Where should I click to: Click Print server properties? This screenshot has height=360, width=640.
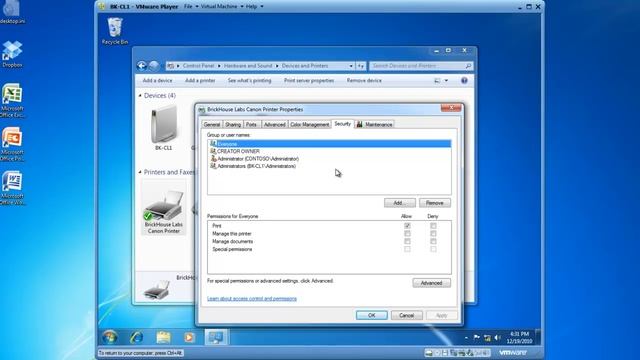(x=309, y=80)
